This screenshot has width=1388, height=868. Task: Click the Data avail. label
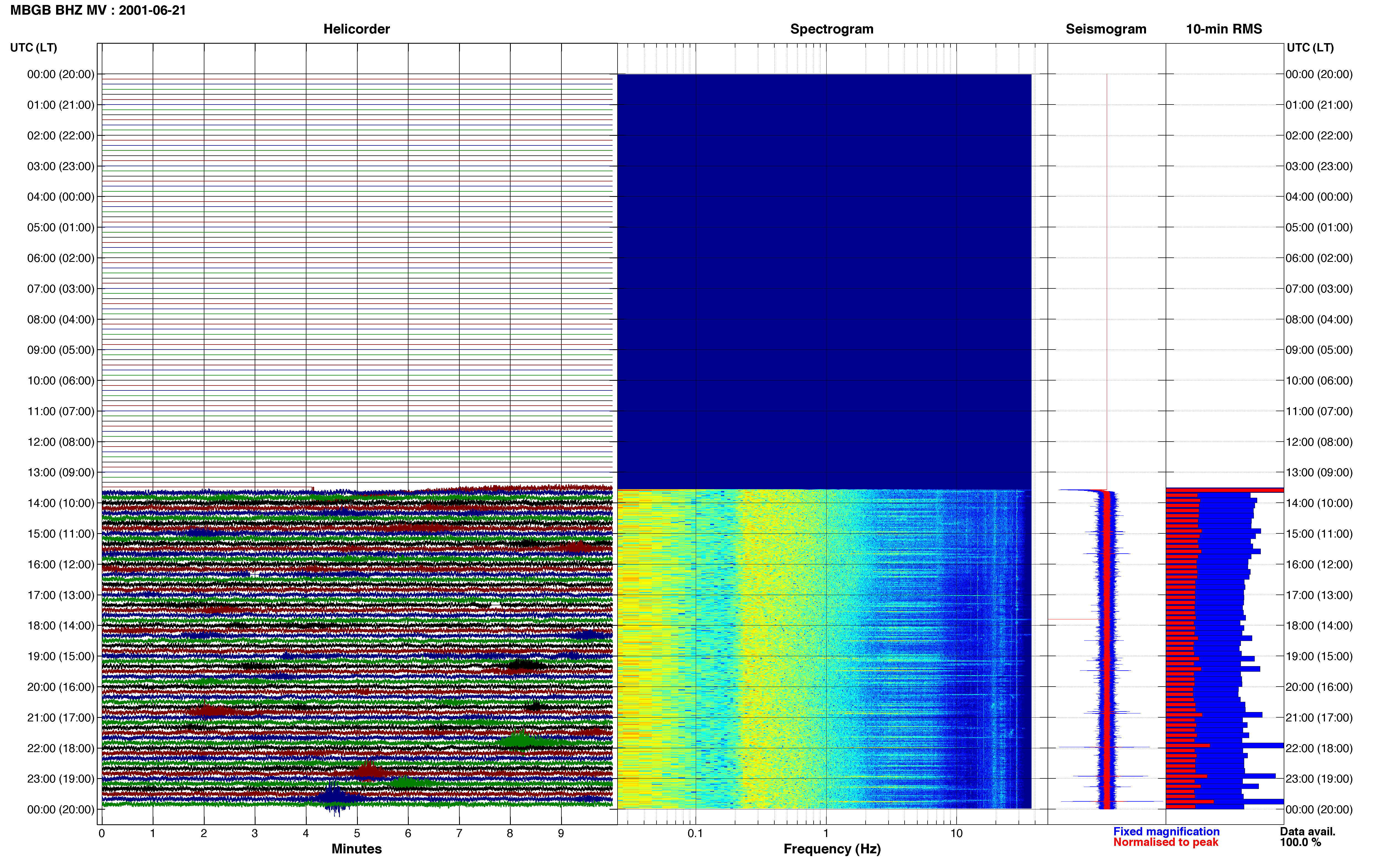1308,831
